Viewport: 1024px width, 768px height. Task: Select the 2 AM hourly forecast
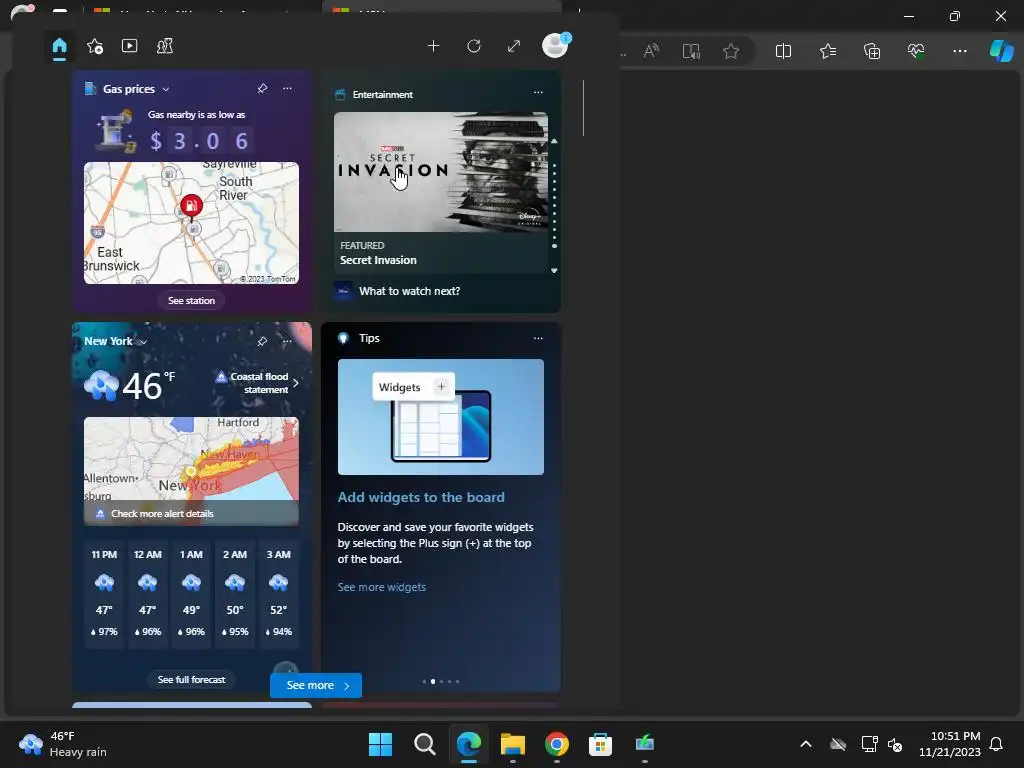(x=235, y=594)
